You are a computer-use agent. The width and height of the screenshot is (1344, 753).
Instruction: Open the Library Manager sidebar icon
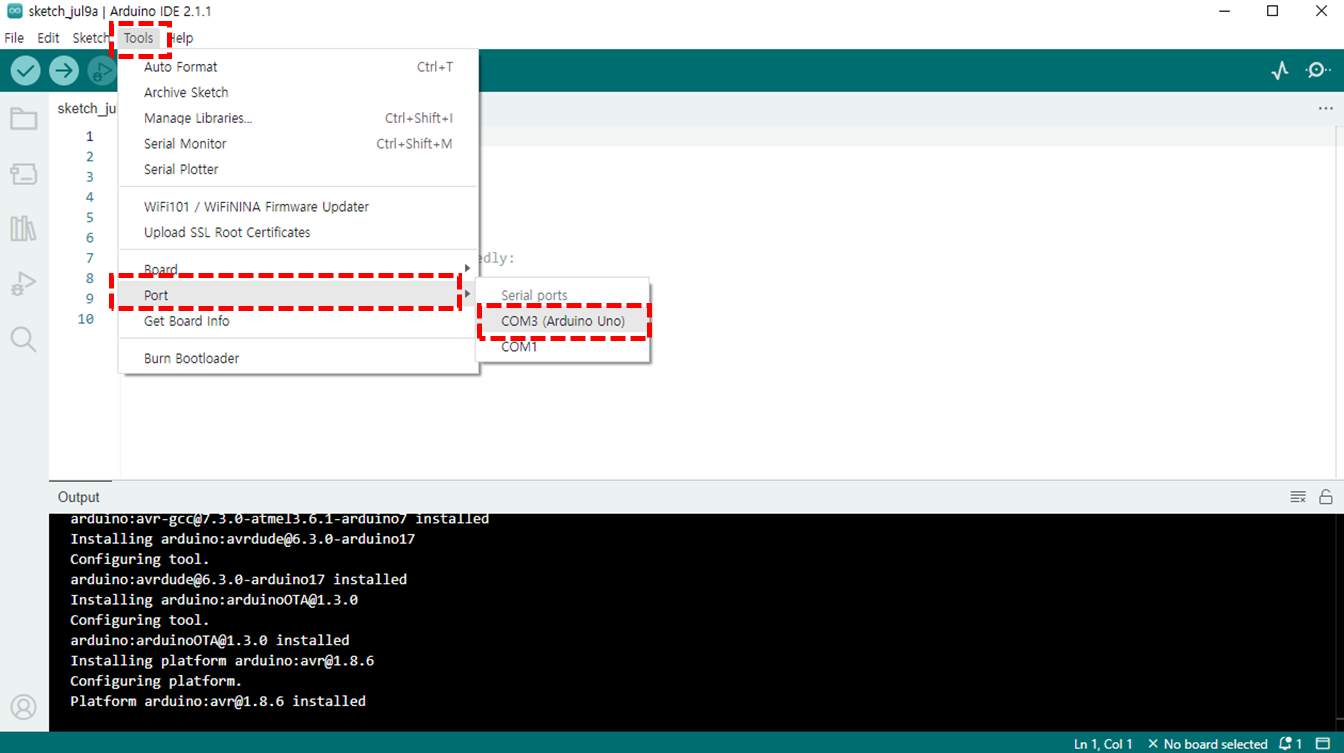24,229
